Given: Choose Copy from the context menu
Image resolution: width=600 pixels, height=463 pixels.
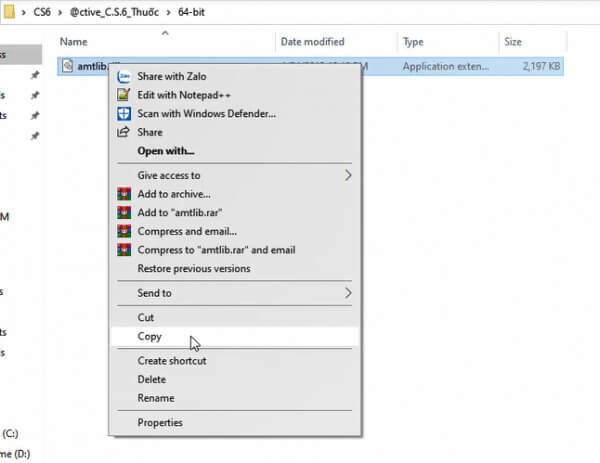Looking at the screenshot, I should [149, 337].
